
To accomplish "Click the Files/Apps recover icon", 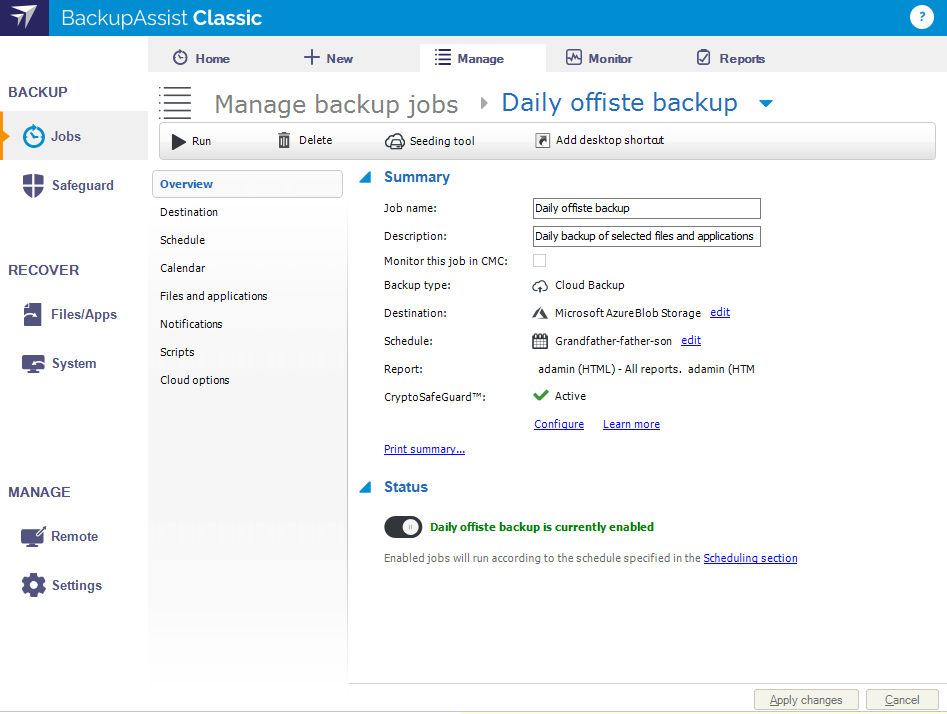I will click(x=33, y=314).
